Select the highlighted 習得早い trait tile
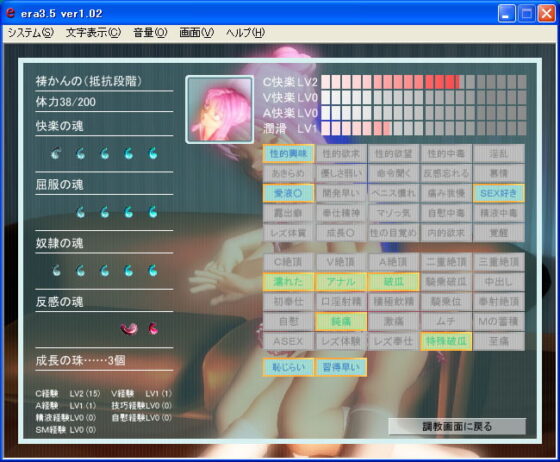 click(341, 367)
